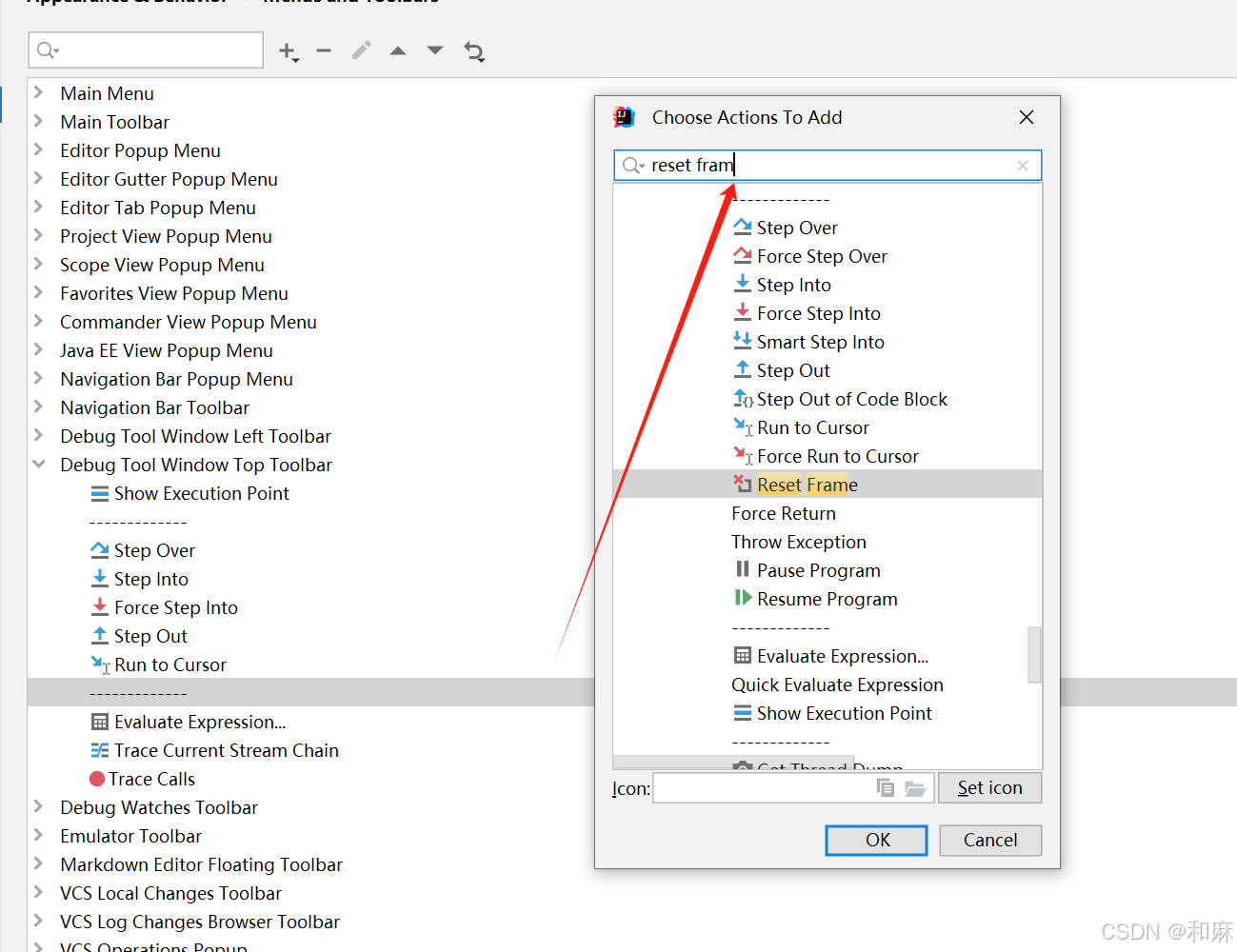Click the Add action plus icon

pos(286,52)
